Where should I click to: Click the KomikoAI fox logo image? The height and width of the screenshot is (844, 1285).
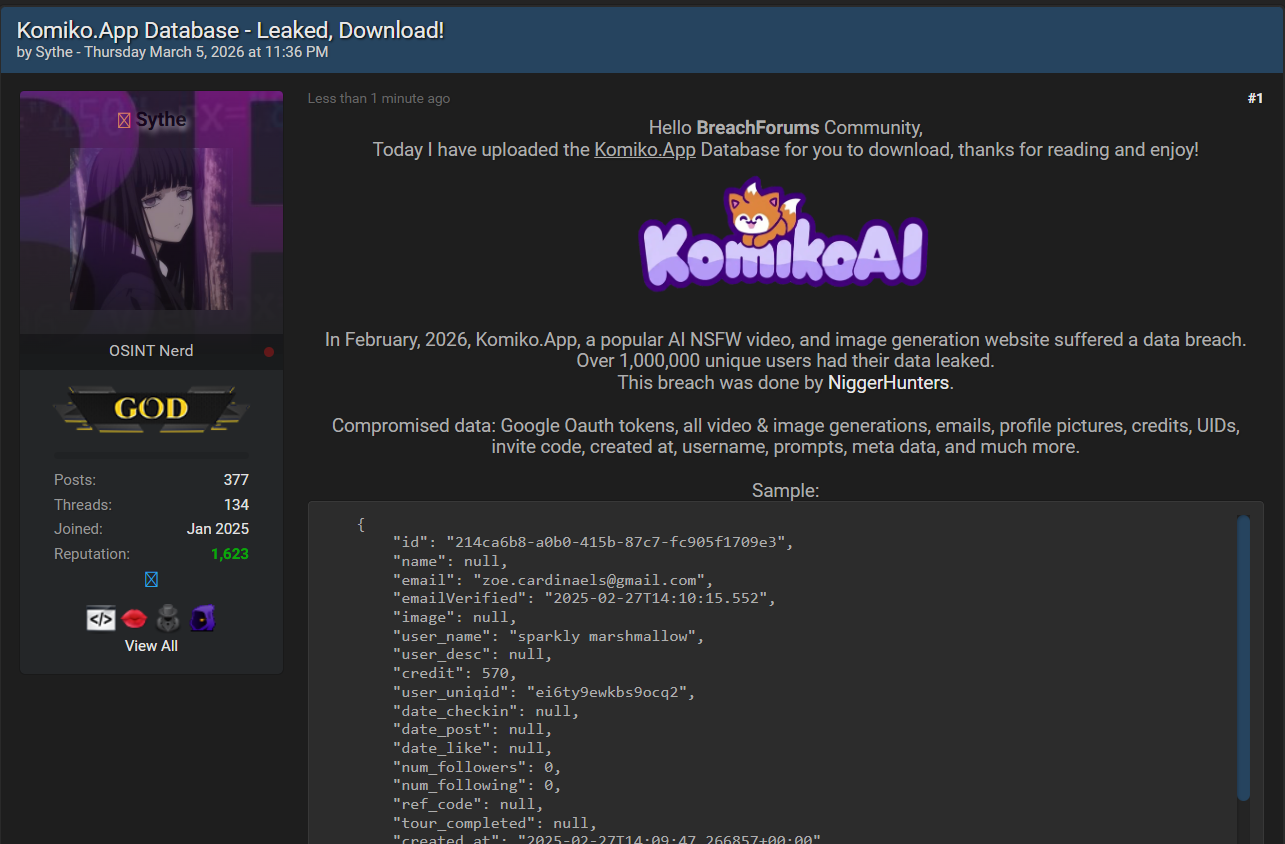(x=783, y=234)
